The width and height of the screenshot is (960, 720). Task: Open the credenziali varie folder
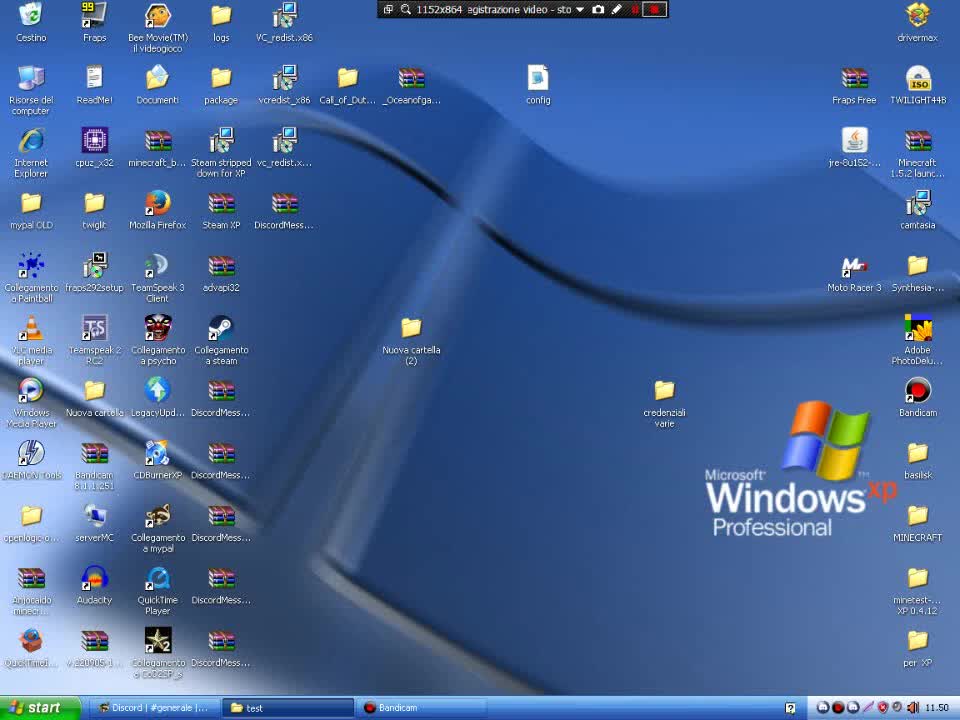pyautogui.click(x=664, y=390)
